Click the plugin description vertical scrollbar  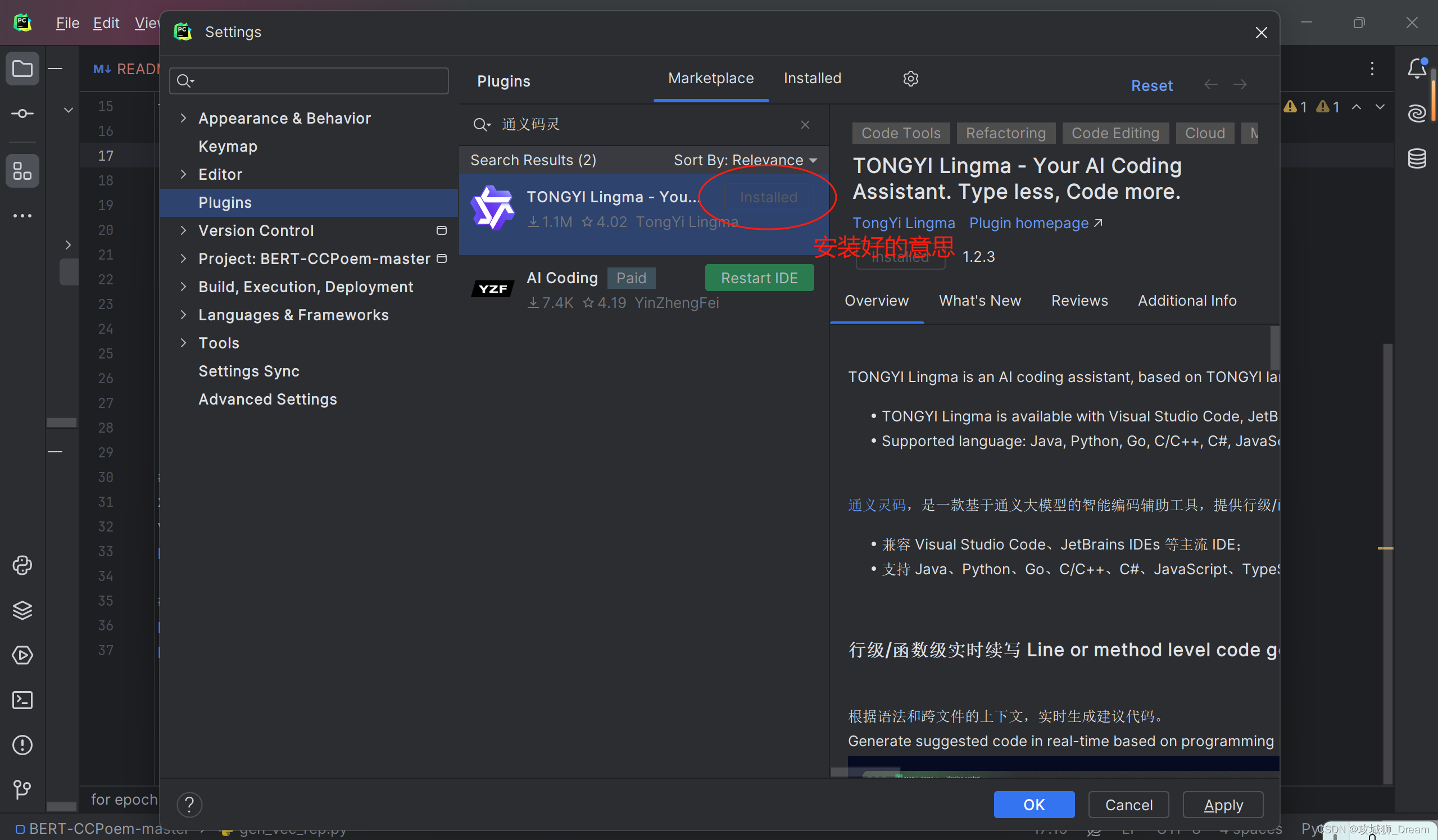pos(1274,348)
